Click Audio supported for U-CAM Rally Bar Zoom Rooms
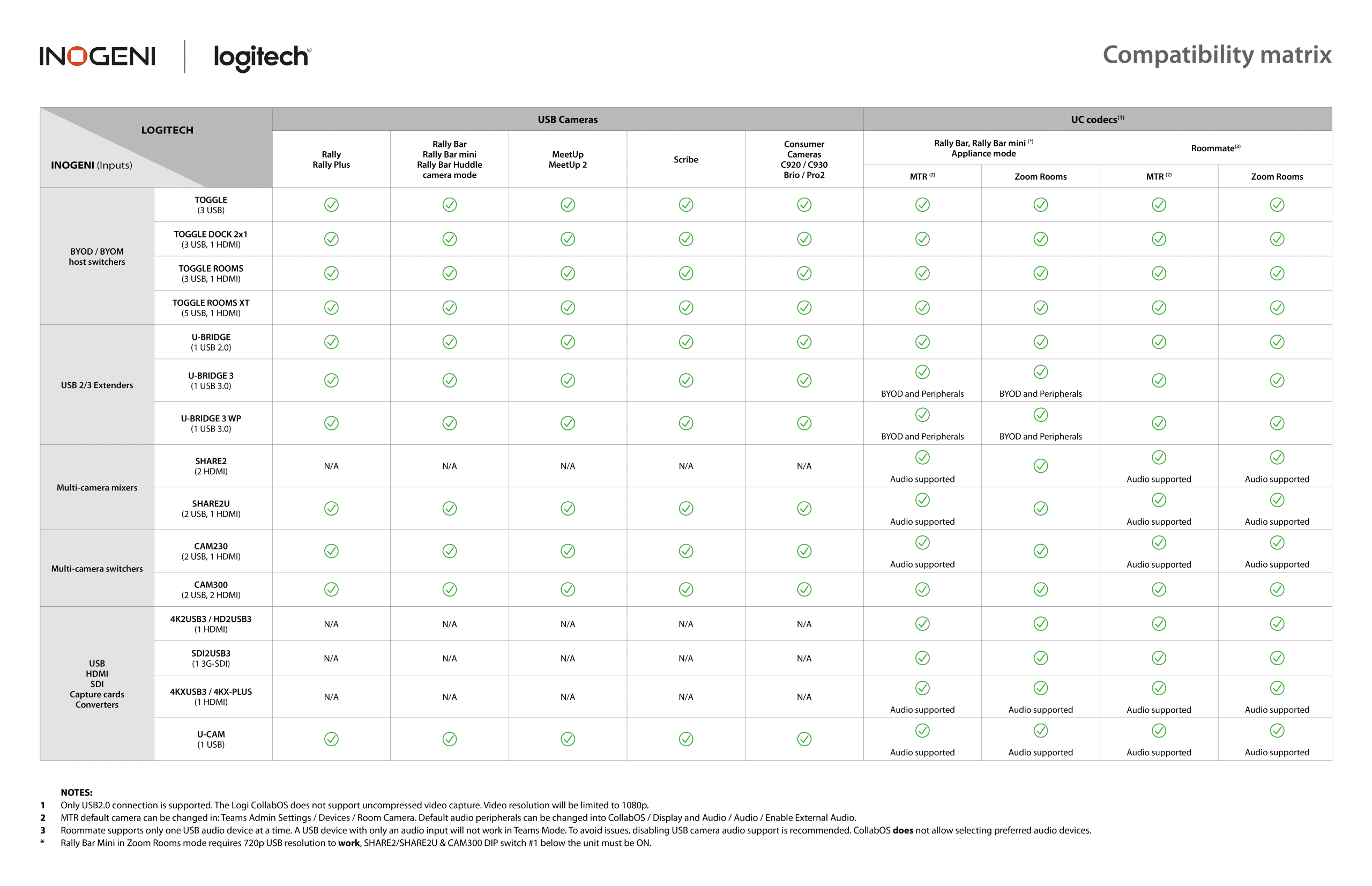 pos(1041,752)
